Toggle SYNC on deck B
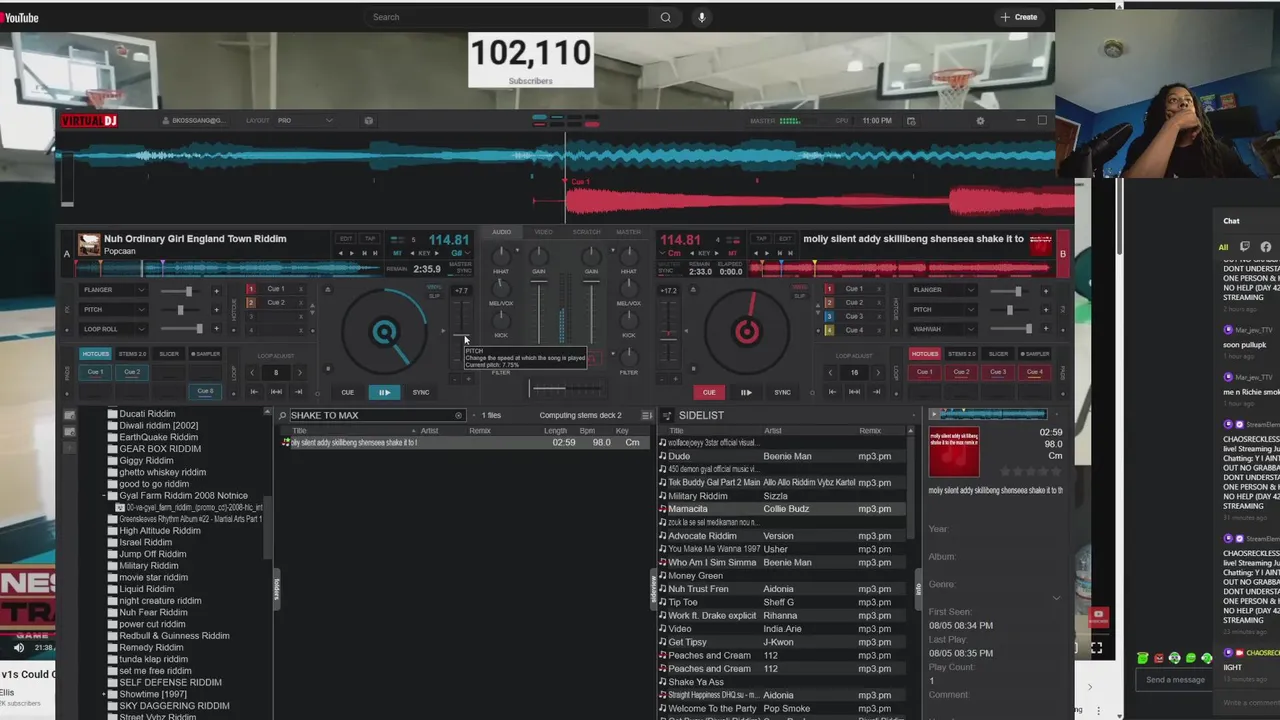This screenshot has height=720, width=1280. tap(782, 392)
